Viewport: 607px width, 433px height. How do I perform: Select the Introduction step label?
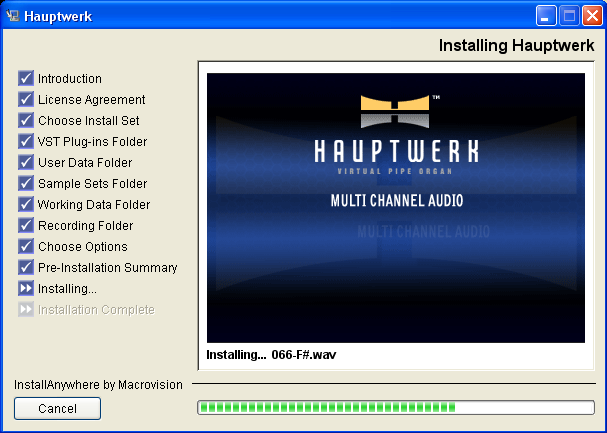70,79
